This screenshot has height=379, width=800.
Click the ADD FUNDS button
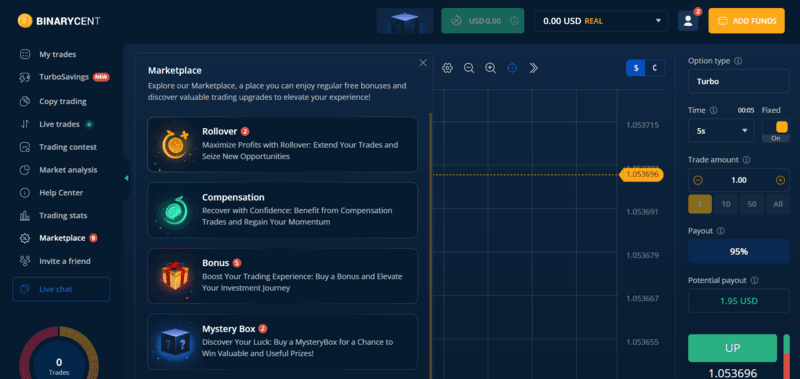click(x=746, y=21)
